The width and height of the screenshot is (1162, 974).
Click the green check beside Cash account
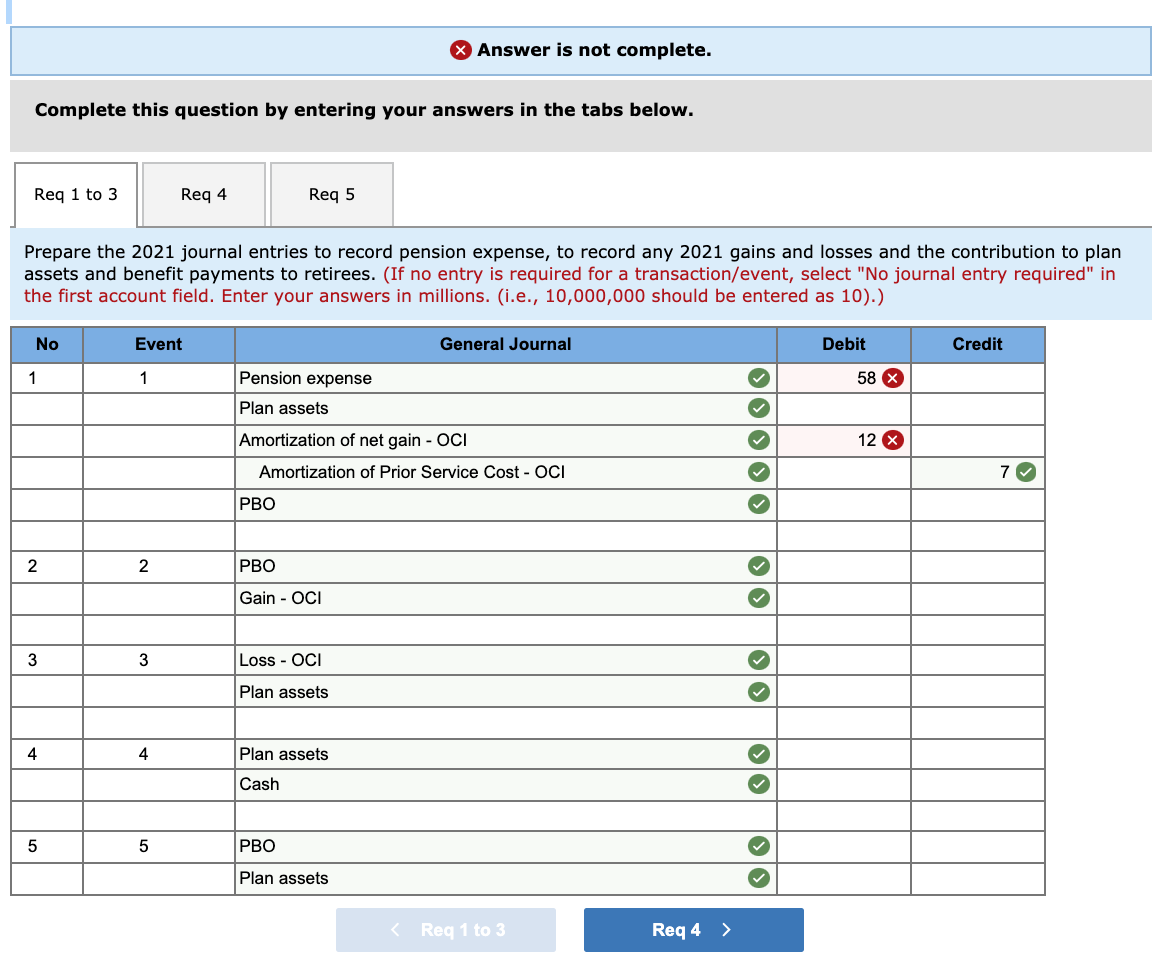click(x=758, y=784)
